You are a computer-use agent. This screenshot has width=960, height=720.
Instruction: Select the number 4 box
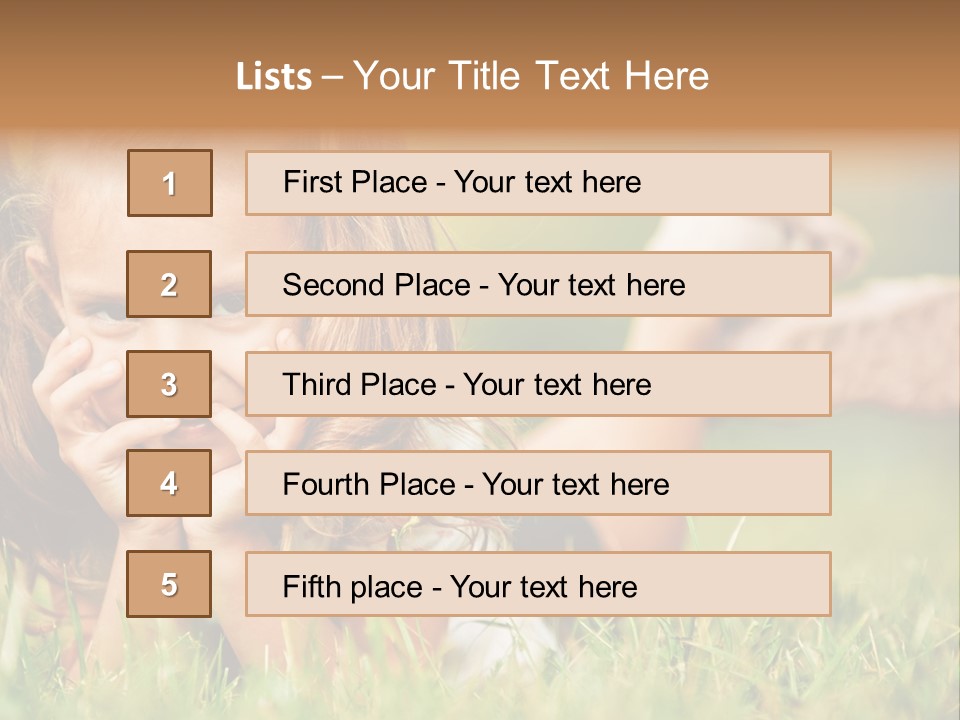169,483
